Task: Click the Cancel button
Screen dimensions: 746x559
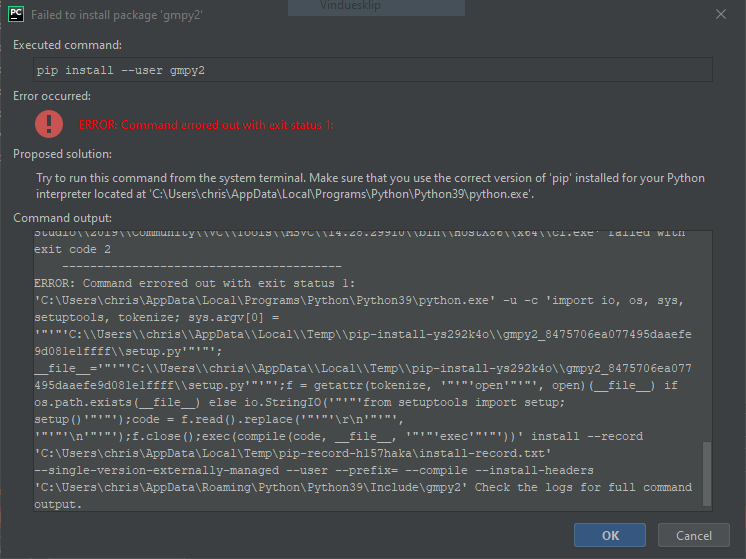Action: click(x=694, y=535)
